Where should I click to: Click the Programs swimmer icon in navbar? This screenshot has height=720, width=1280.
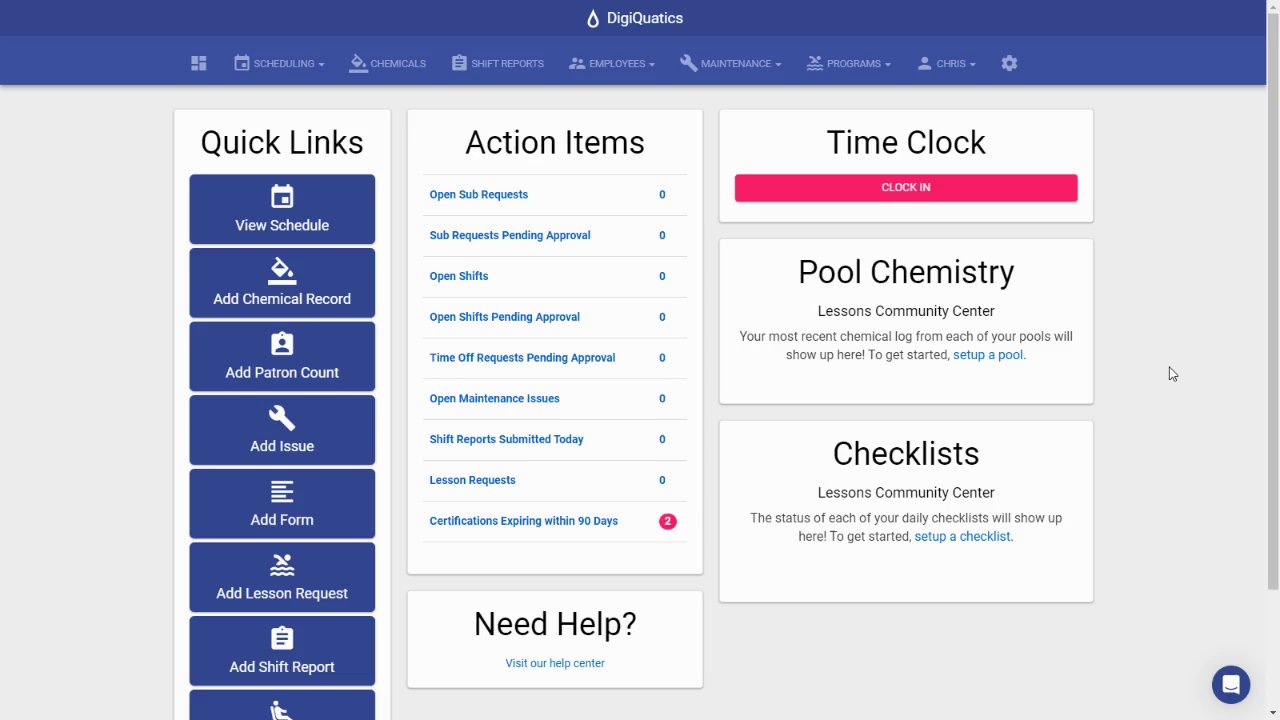[x=815, y=63]
